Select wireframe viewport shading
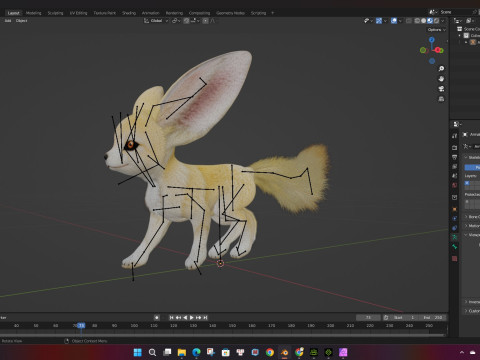Viewport: 480px width, 360px height. [x=417, y=21]
